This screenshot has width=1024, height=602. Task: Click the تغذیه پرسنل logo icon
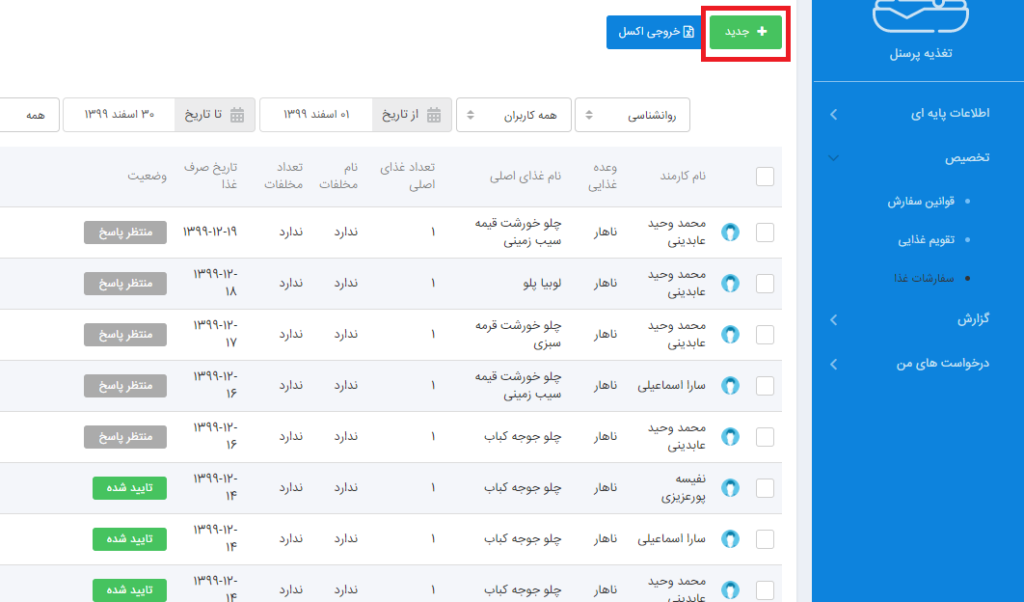(x=922, y=19)
